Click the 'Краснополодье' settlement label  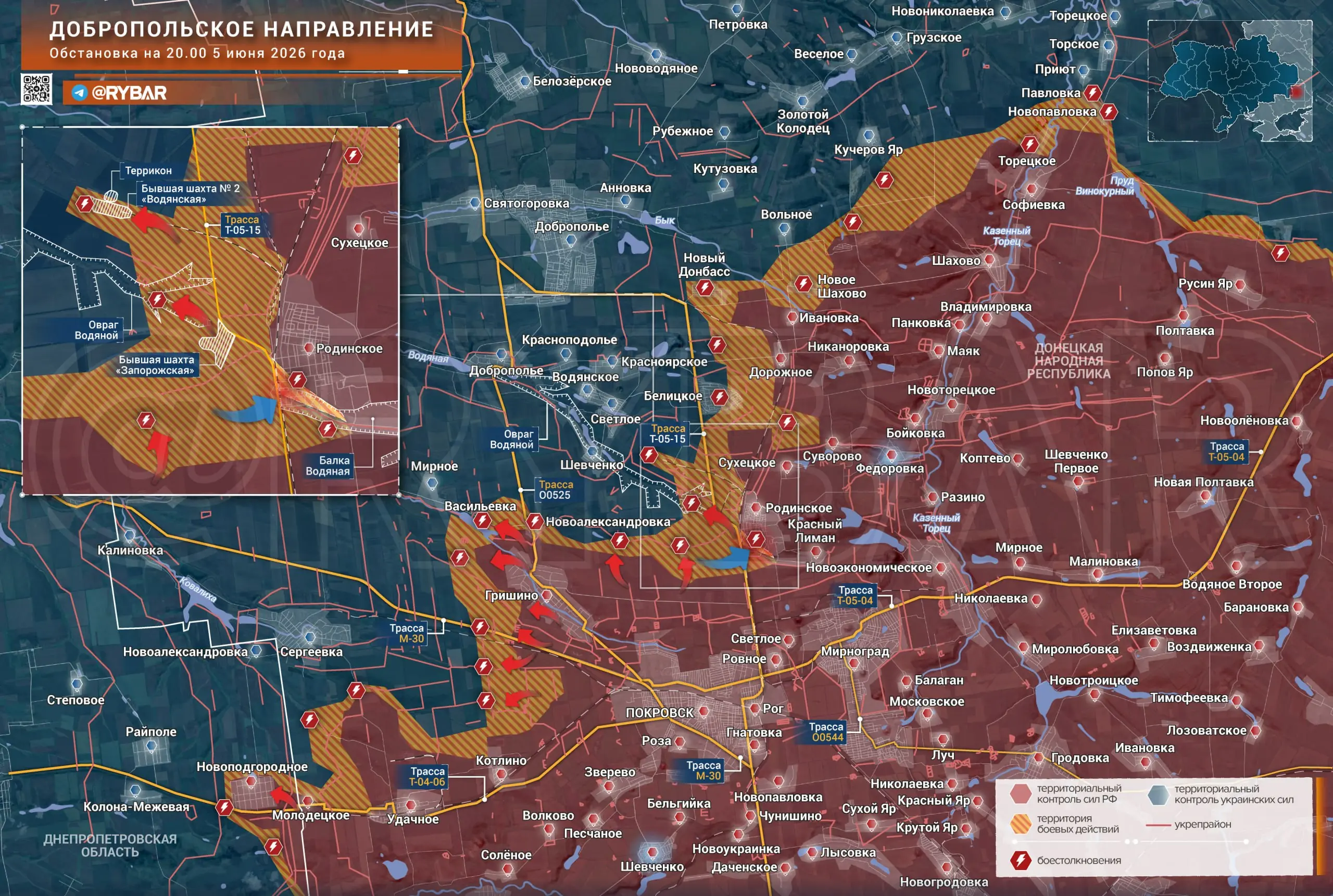tap(569, 339)
